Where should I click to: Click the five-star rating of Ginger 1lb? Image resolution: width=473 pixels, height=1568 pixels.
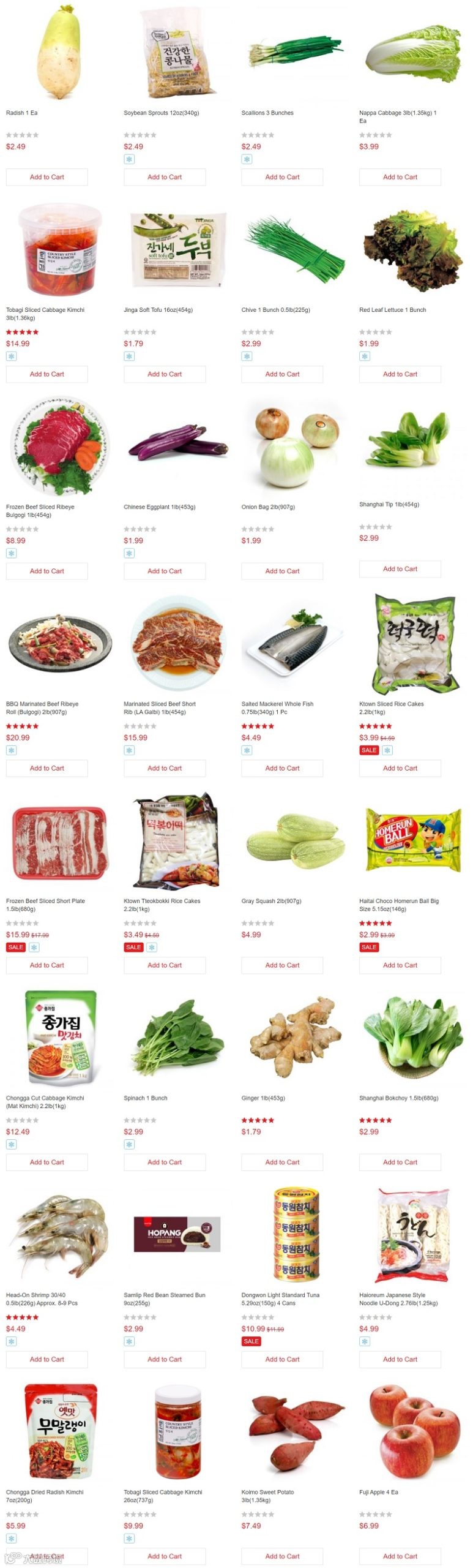click(258, 1120)
